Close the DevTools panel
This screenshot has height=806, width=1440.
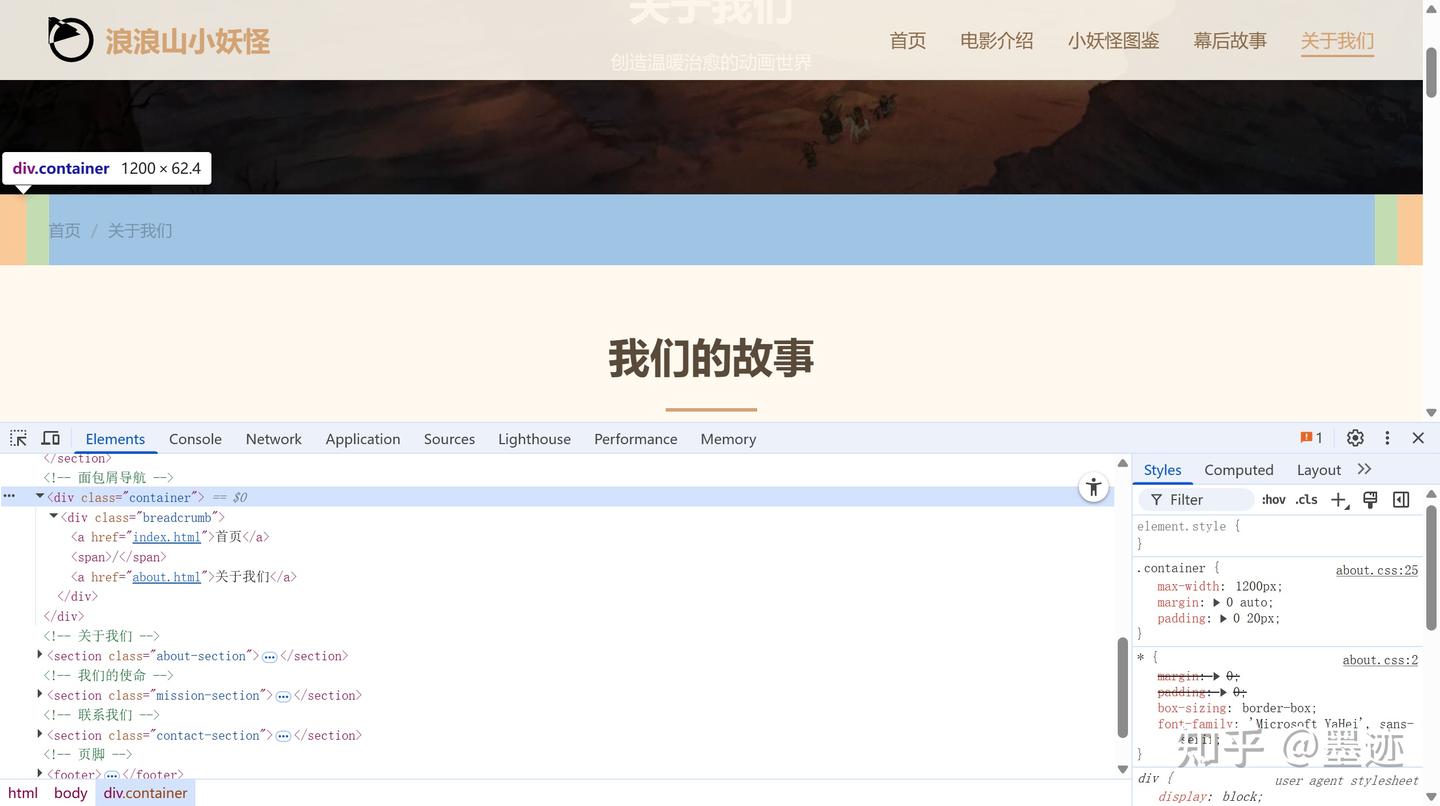pos(1418,438)
